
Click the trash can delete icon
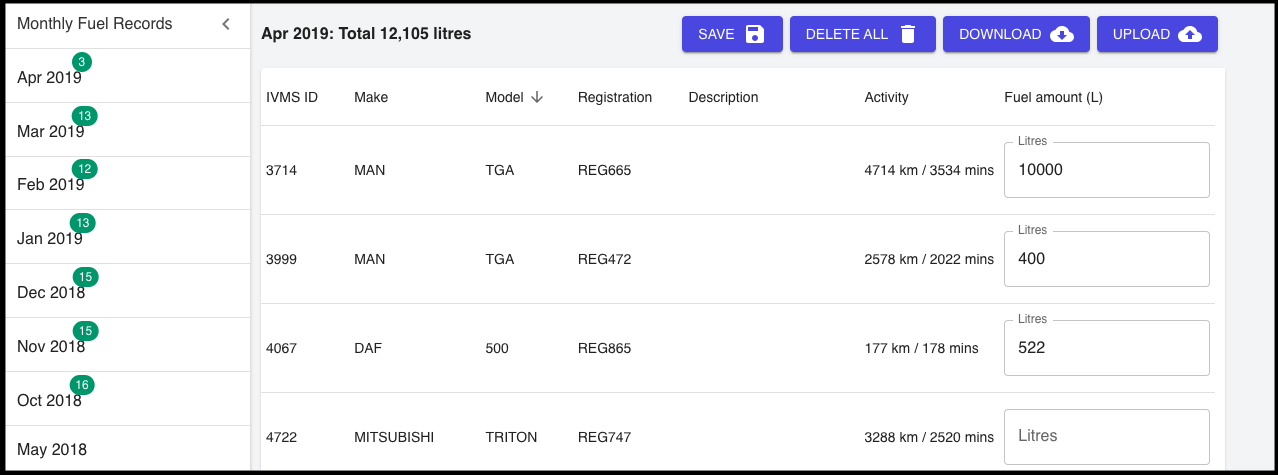pos(908,34)
